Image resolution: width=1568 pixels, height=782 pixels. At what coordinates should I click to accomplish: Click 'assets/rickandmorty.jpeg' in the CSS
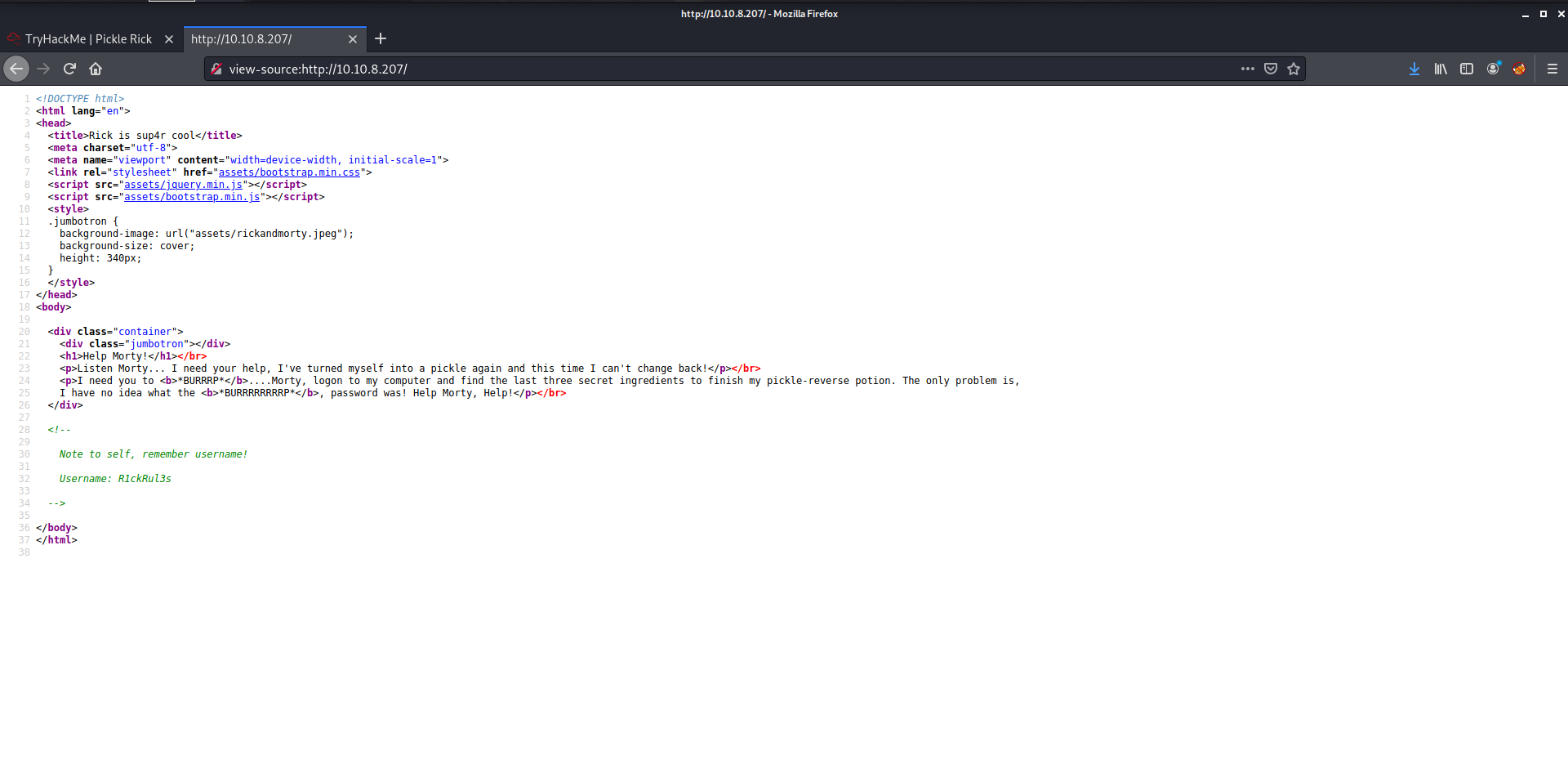pos(265,234)
